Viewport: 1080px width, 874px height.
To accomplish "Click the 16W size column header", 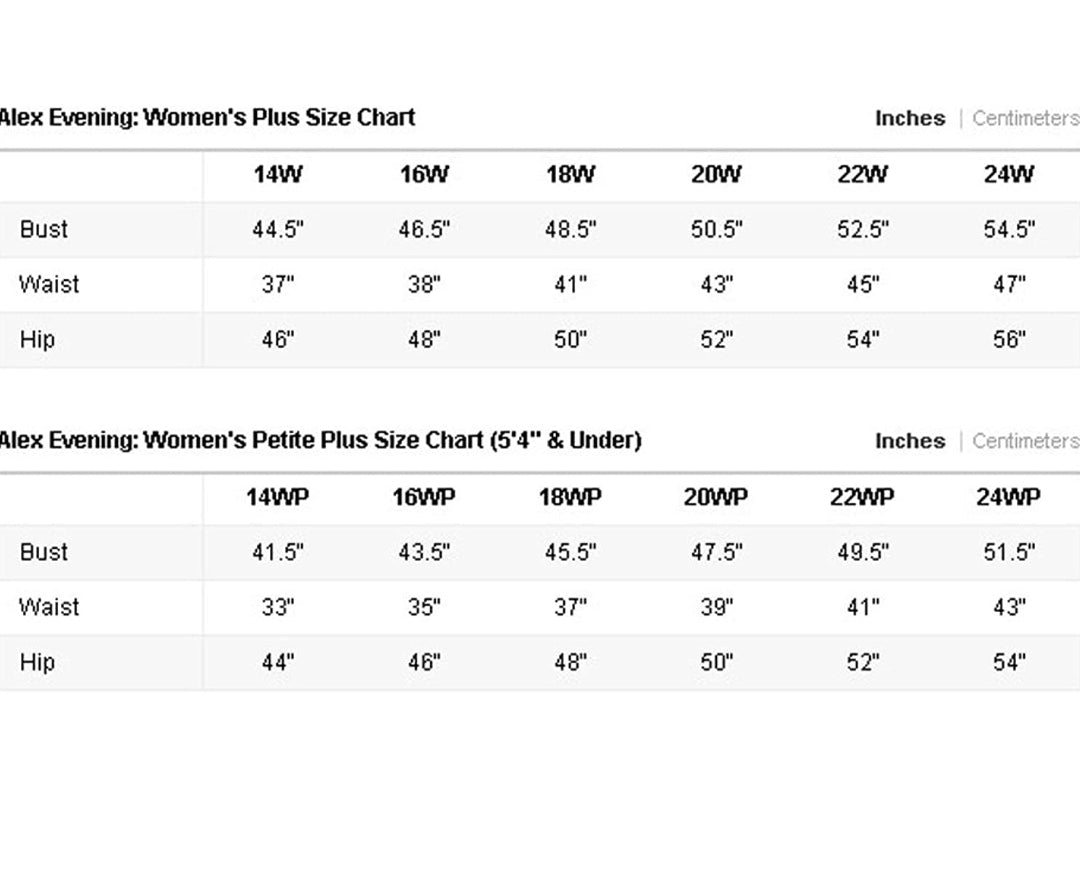I will click(424, 174).
